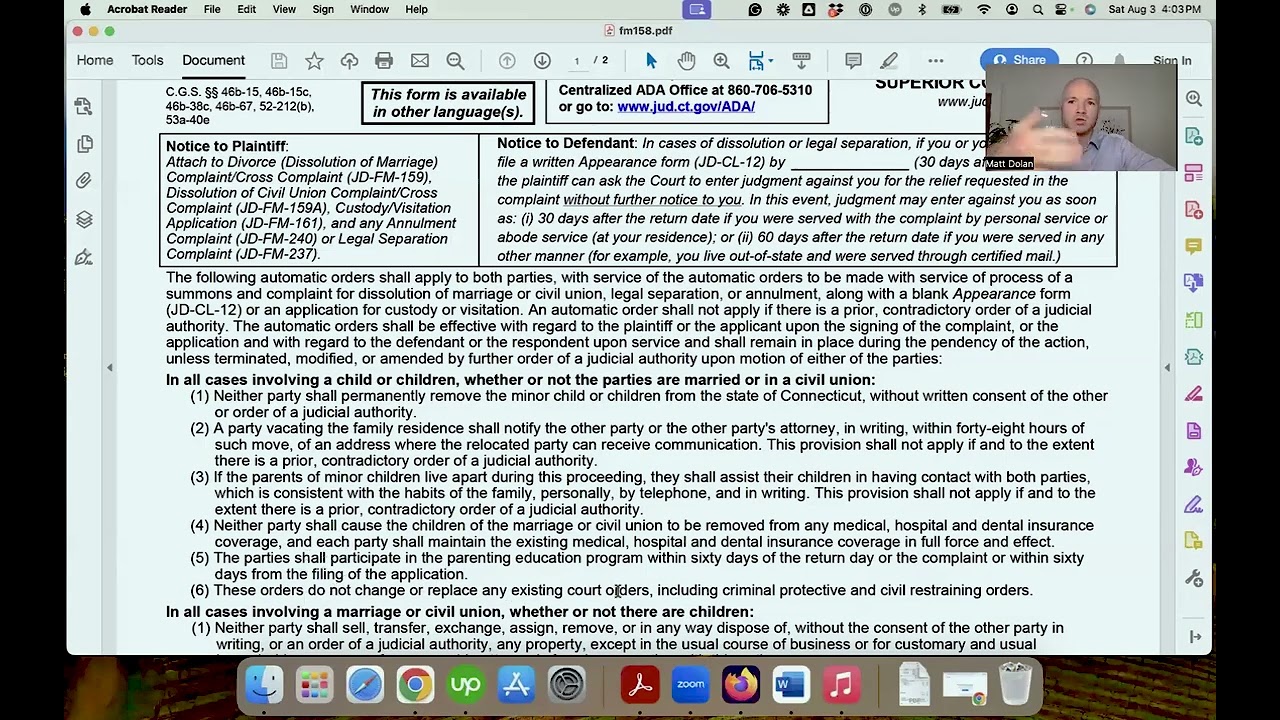Open the Redact tool in right sidebar
The height and width of the screenshot is (720, 1280).
pyautogui.click(x=1193, y=394)
